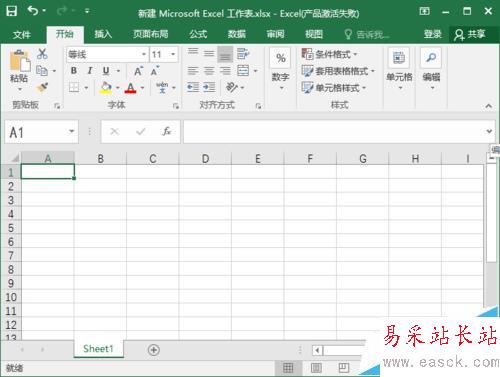This screenshot has width=500, height=377.
Task: Toggle wrap text icon
Action: point(243,54)
